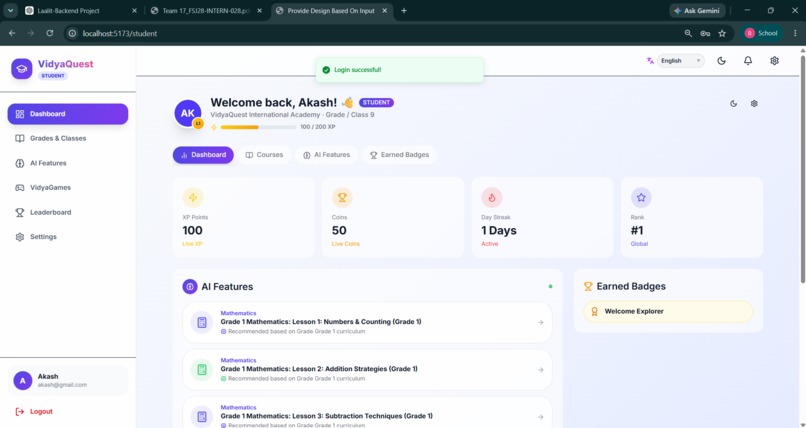
Task: Open the browser three-dot menu
Action: pos(795,33)
